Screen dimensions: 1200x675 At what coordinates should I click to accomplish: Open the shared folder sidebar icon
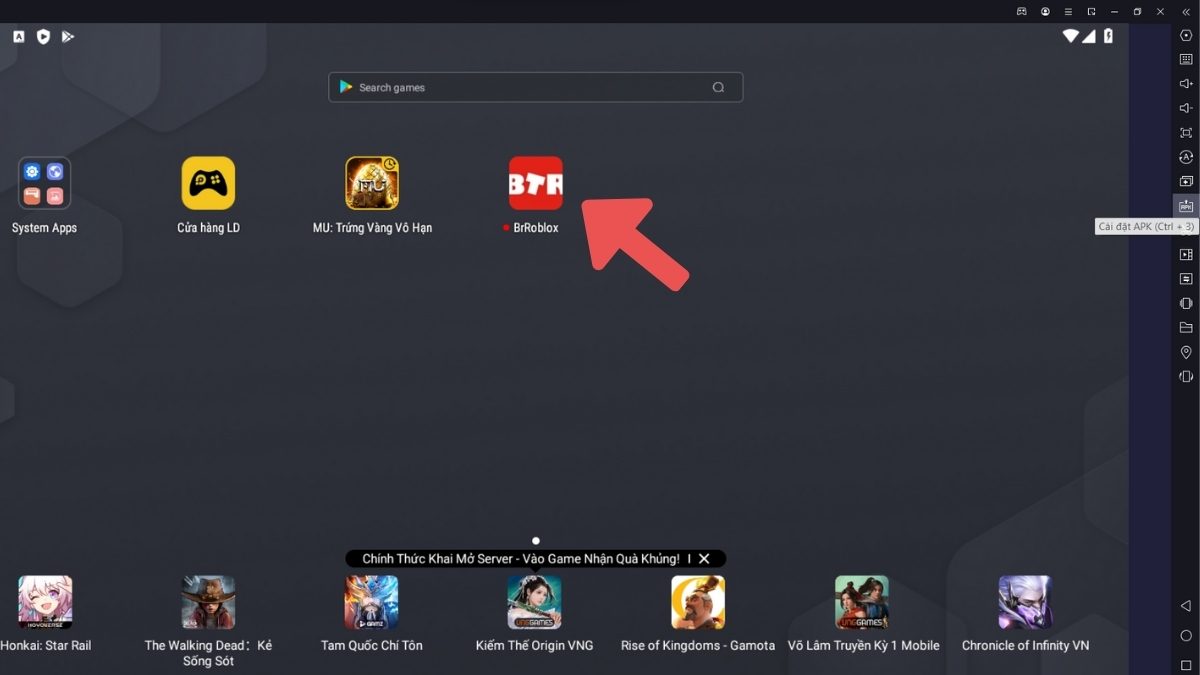coord(1185,327)
